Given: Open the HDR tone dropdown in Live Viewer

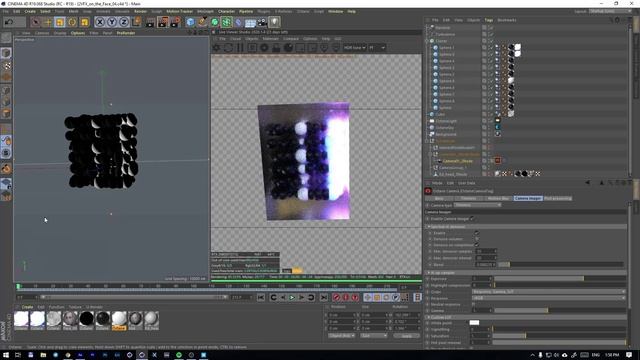Looking at the screenshot, I should (355, 48).
